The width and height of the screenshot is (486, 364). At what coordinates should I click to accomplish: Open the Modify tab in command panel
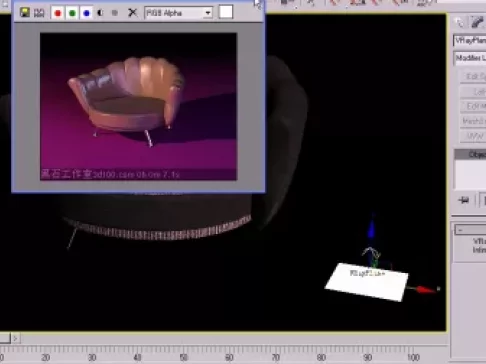click(477, 22)
